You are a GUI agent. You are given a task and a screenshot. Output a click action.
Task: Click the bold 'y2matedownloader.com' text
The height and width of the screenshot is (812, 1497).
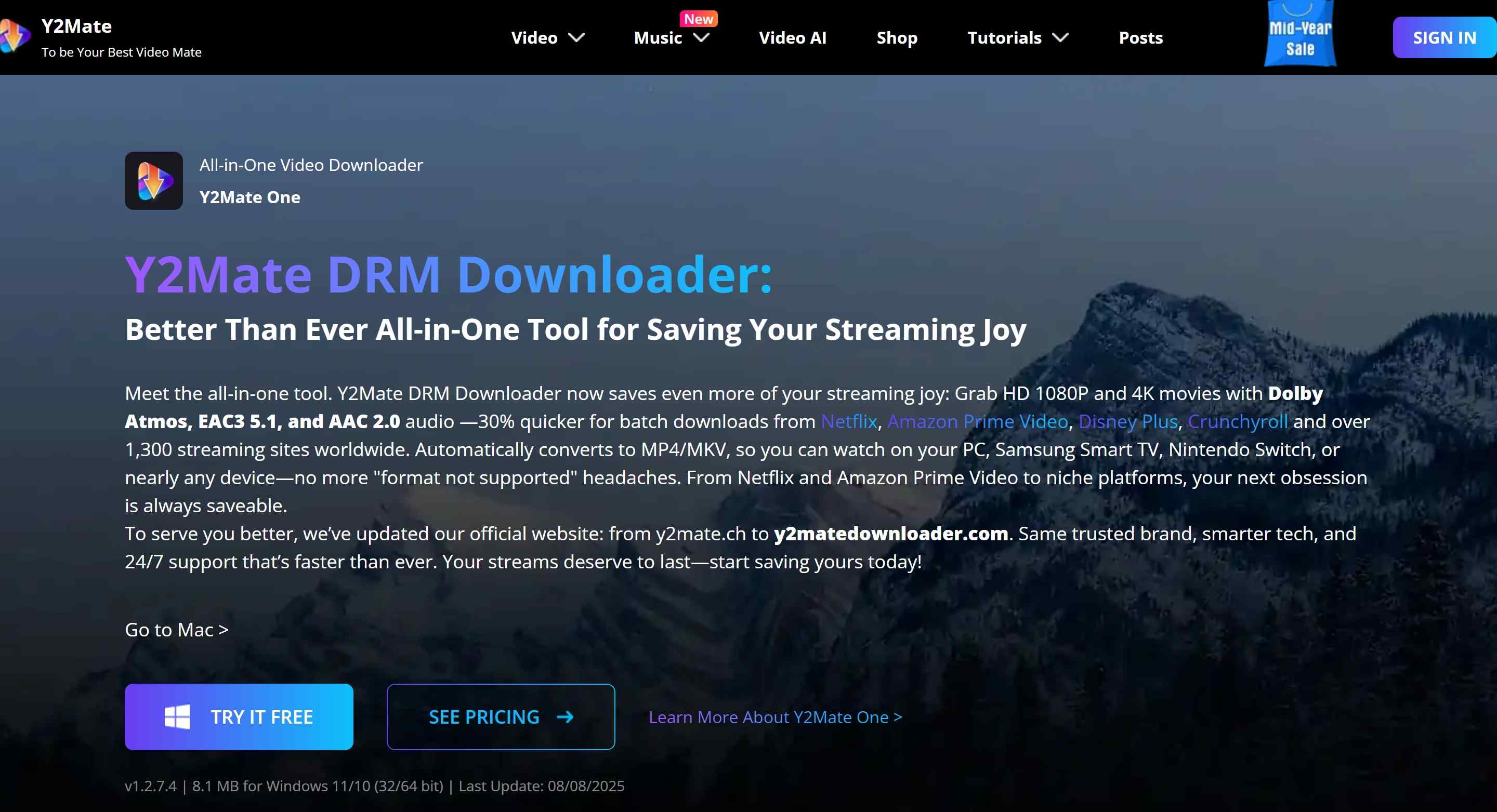tap(891, 533)
